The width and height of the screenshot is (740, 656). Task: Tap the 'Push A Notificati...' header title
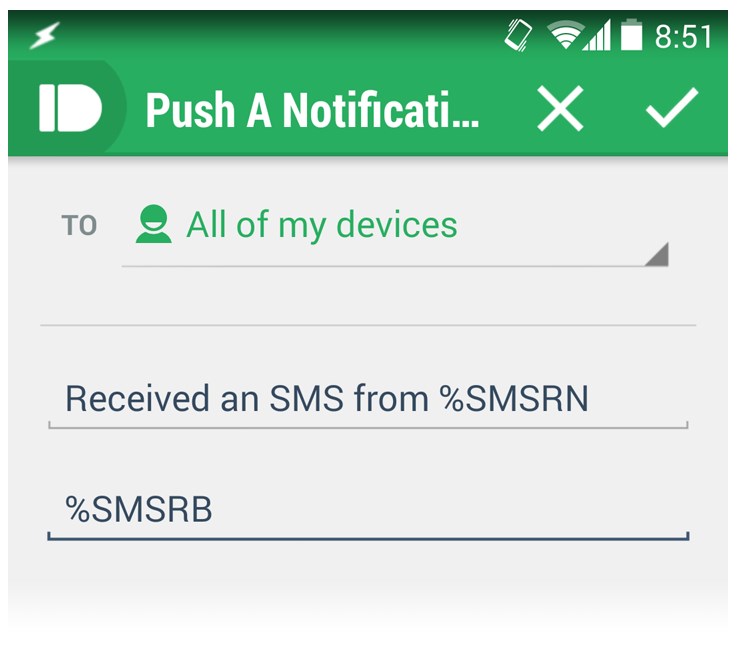tap(312, 110)
